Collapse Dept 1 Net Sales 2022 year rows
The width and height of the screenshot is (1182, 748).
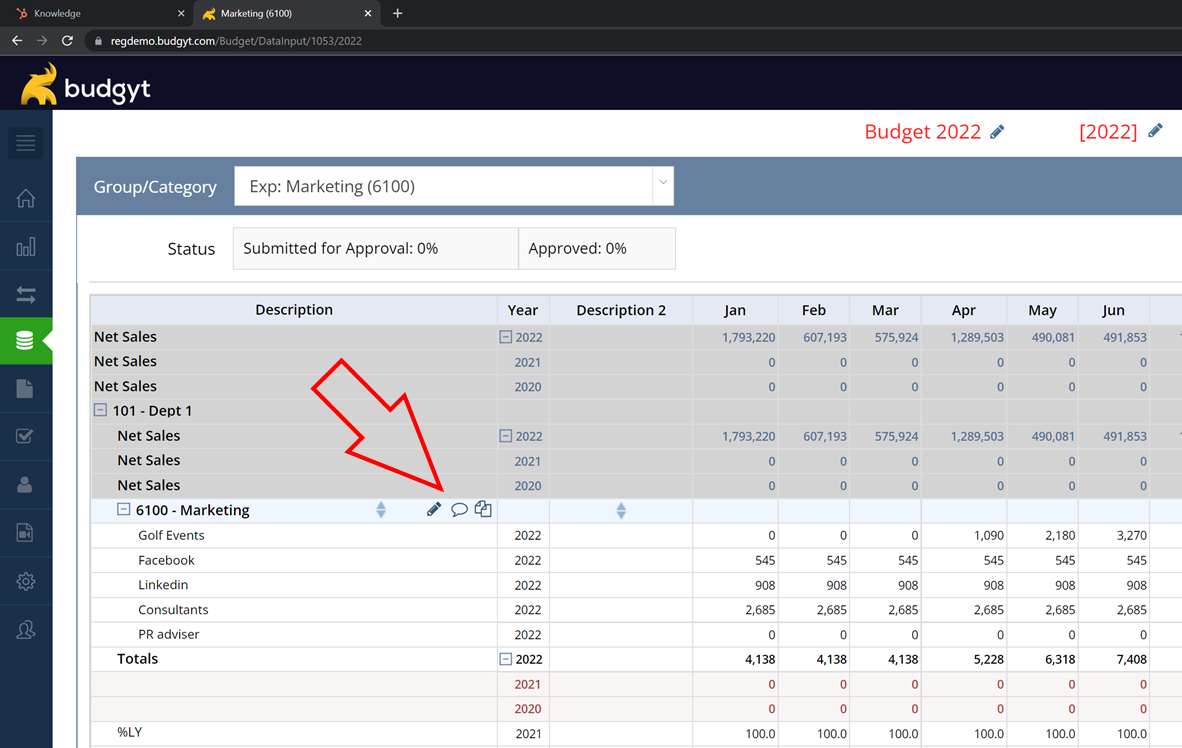click(x=506, y=436)
